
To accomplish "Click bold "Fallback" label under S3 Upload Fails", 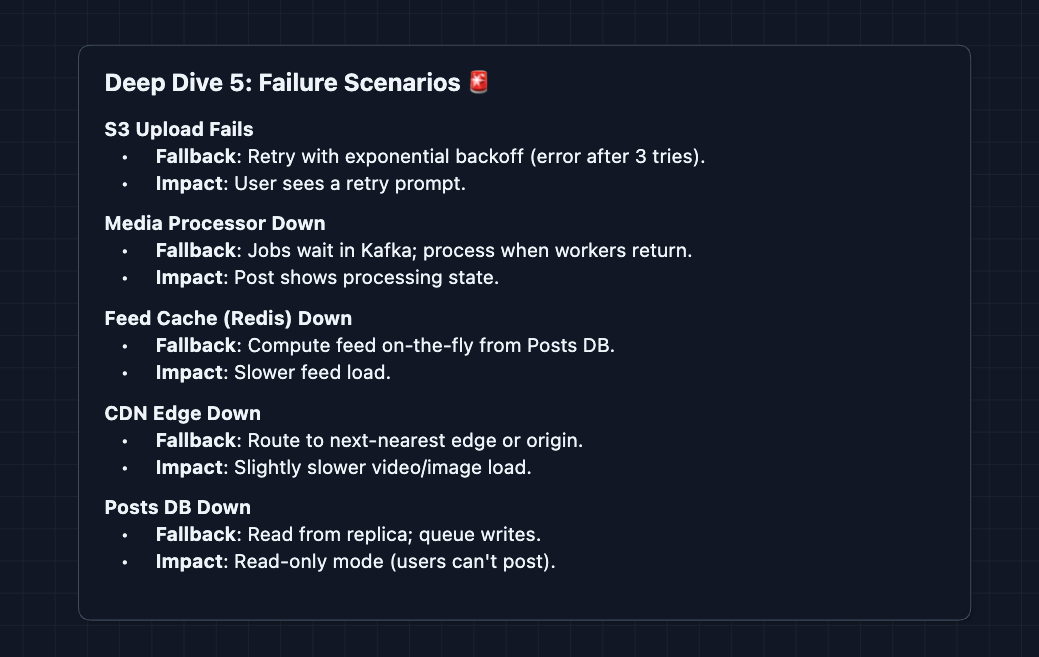I will coord(196,157).
